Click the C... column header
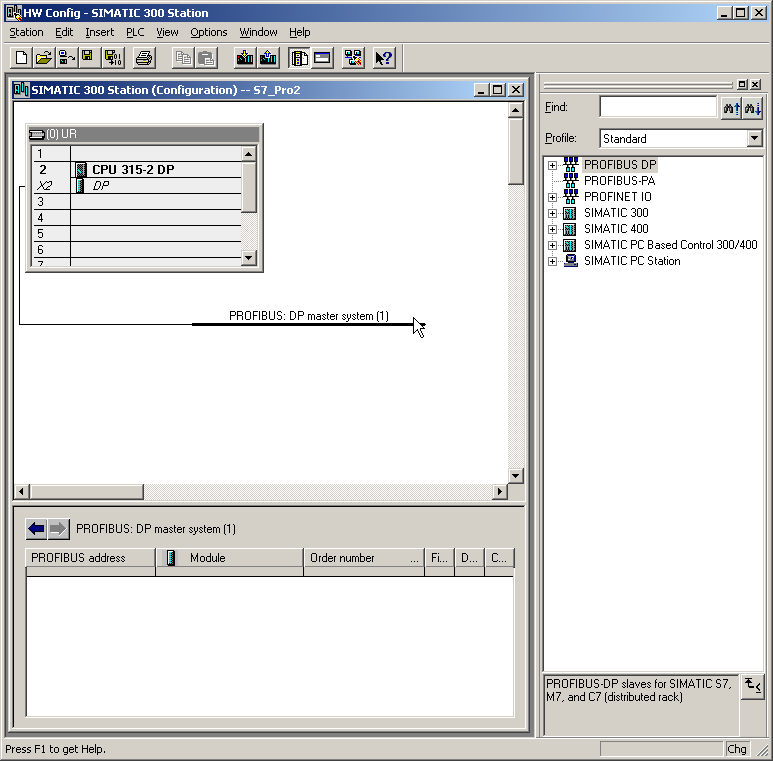 (x=499, y=558)
